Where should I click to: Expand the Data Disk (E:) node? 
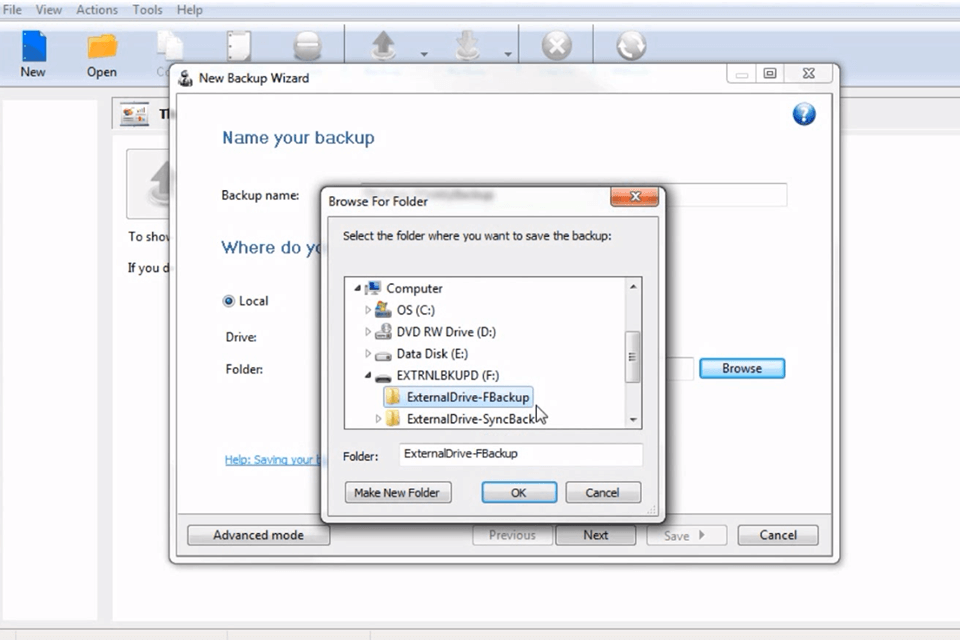(368, 353)
